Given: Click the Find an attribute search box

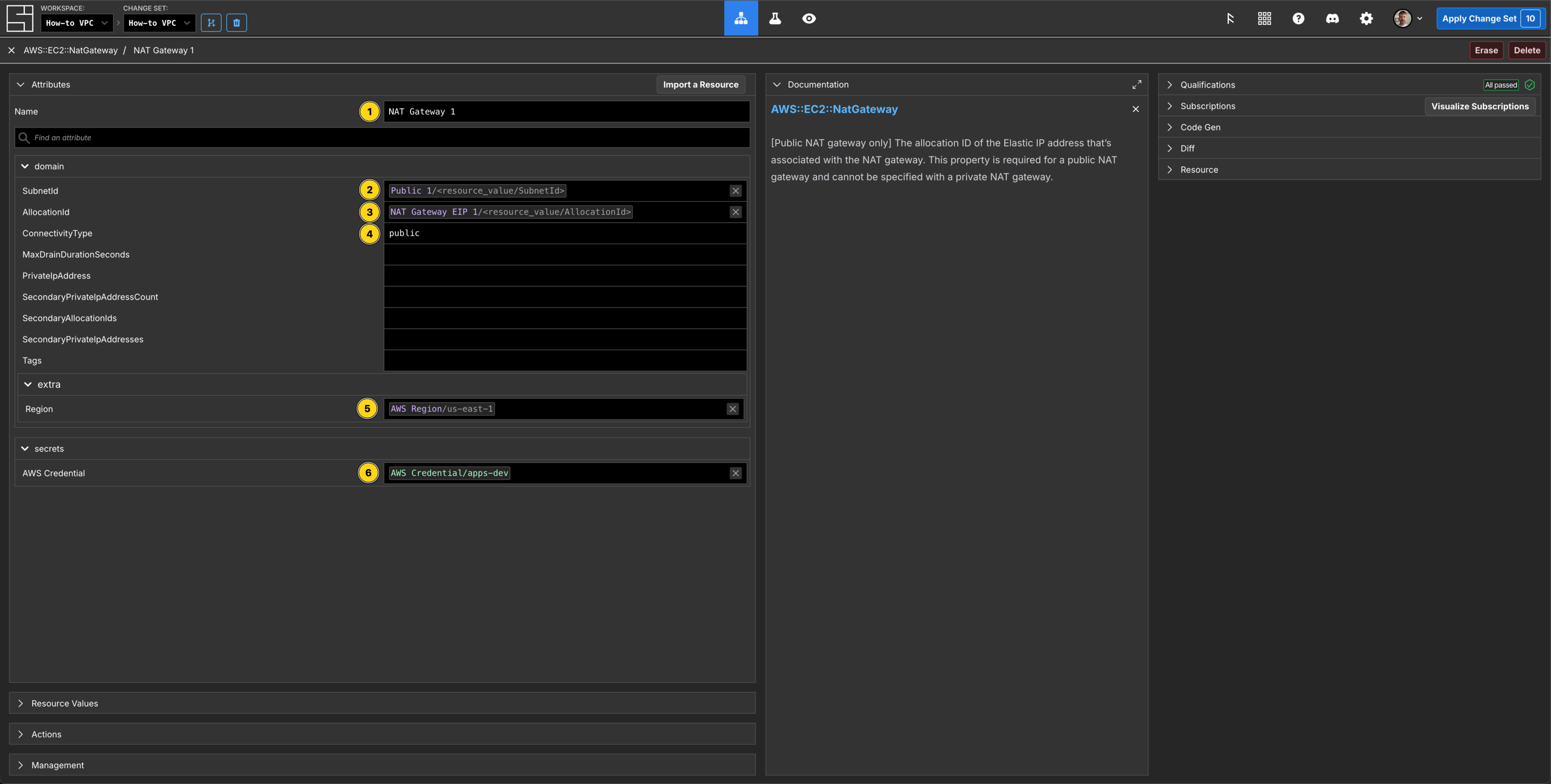Looking at the screenshot, I should (x=382, y=137).
